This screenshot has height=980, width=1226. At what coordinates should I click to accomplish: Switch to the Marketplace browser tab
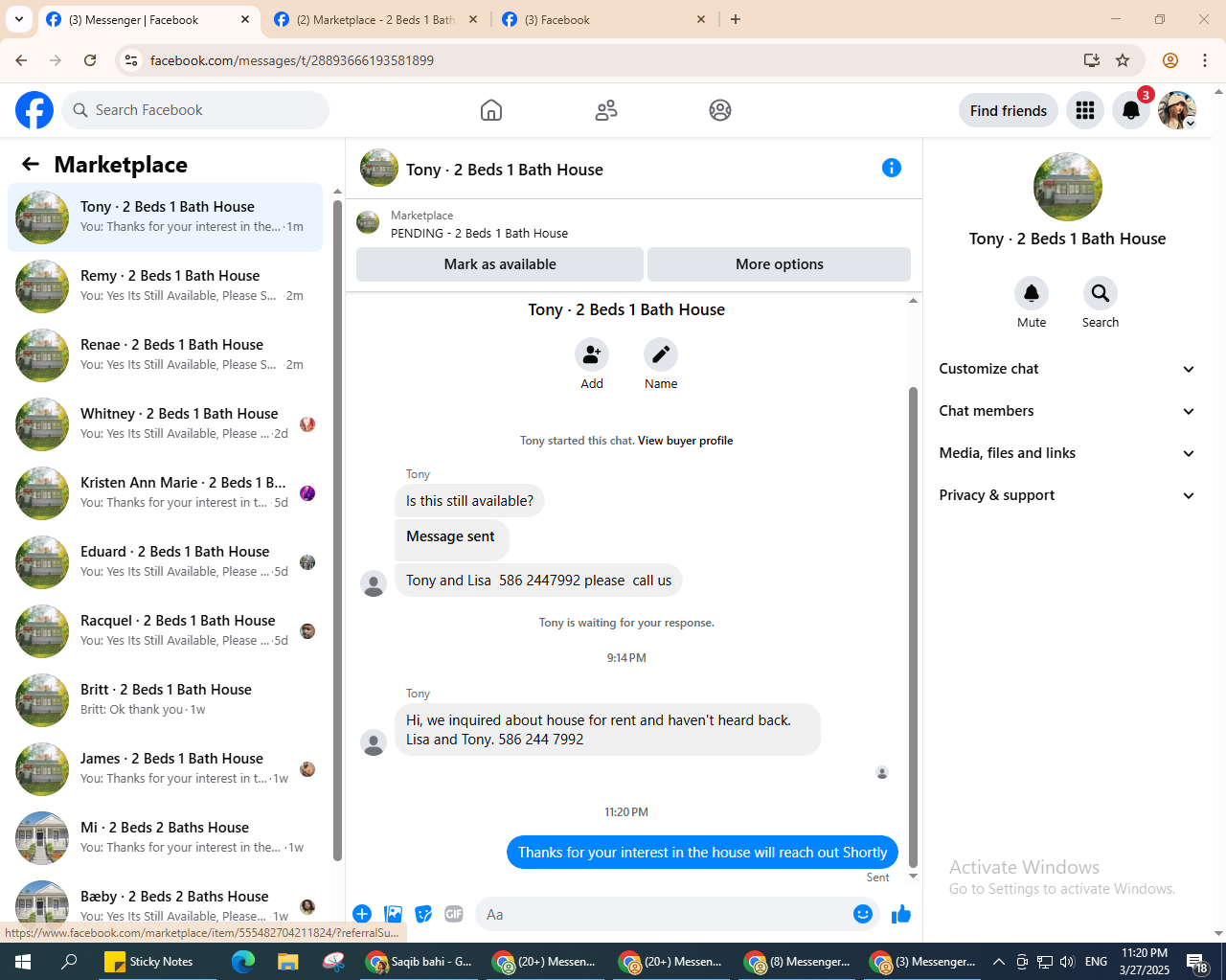tap(375, 19)
